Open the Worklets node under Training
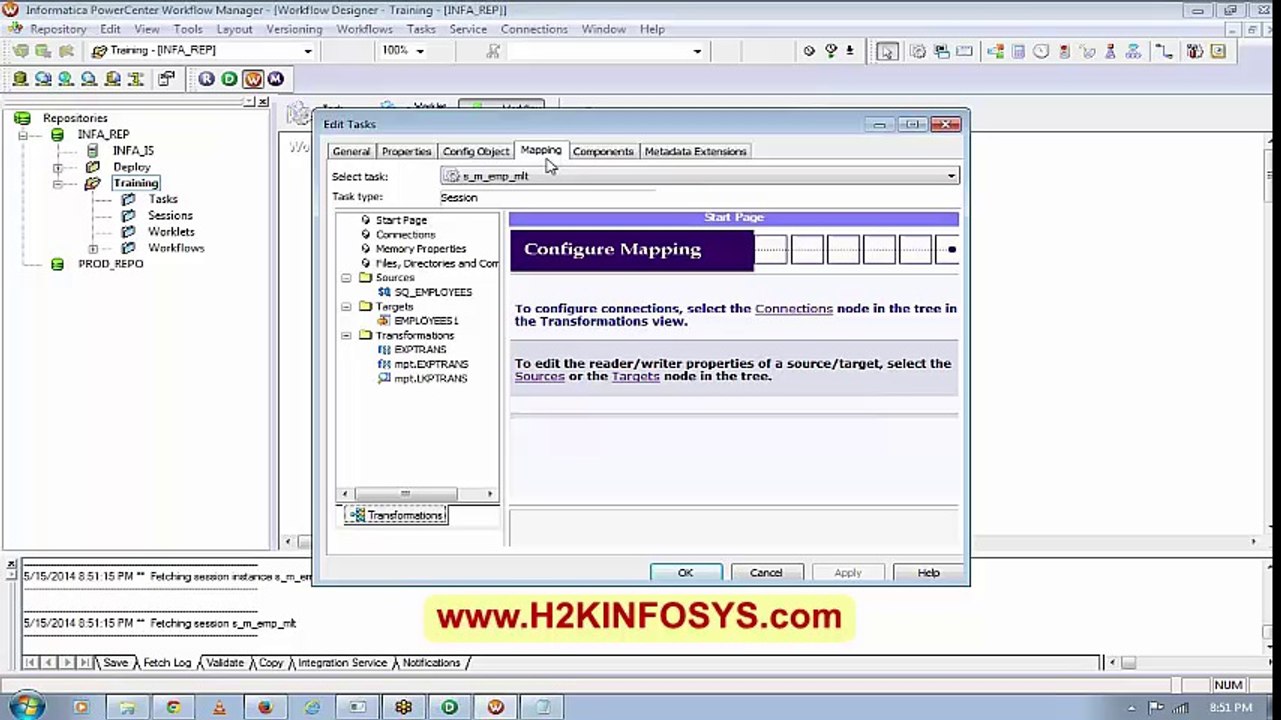 click(171, 231)
